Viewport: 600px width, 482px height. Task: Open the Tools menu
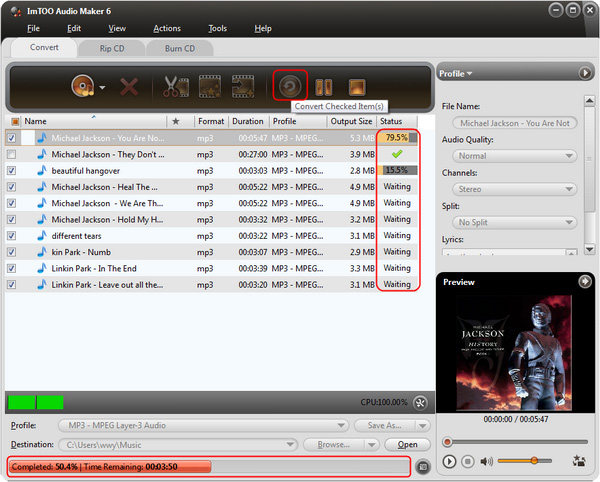point(217,28)
